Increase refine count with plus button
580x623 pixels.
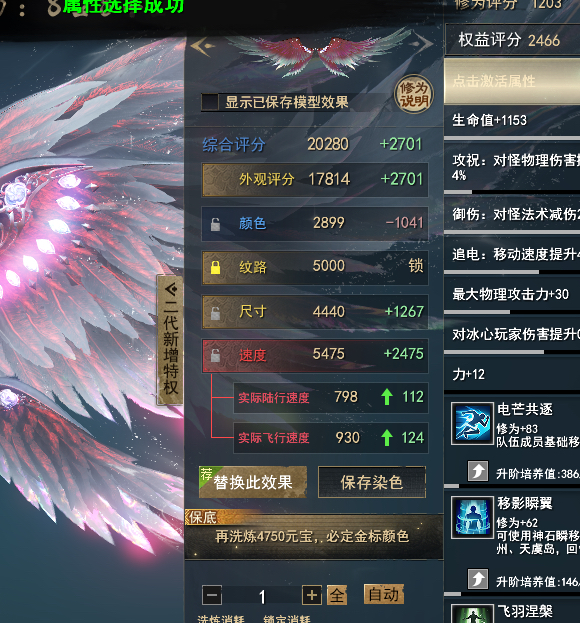tap(312, 595)
